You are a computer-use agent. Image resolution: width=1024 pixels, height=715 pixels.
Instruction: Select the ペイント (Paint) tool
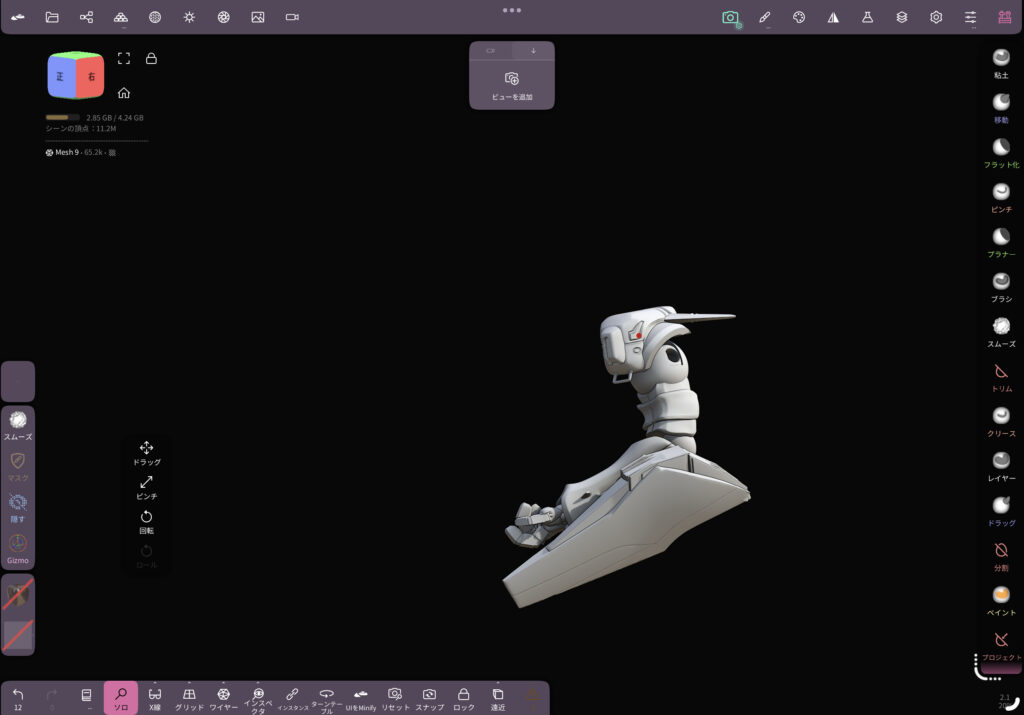tap(1000, 601)
